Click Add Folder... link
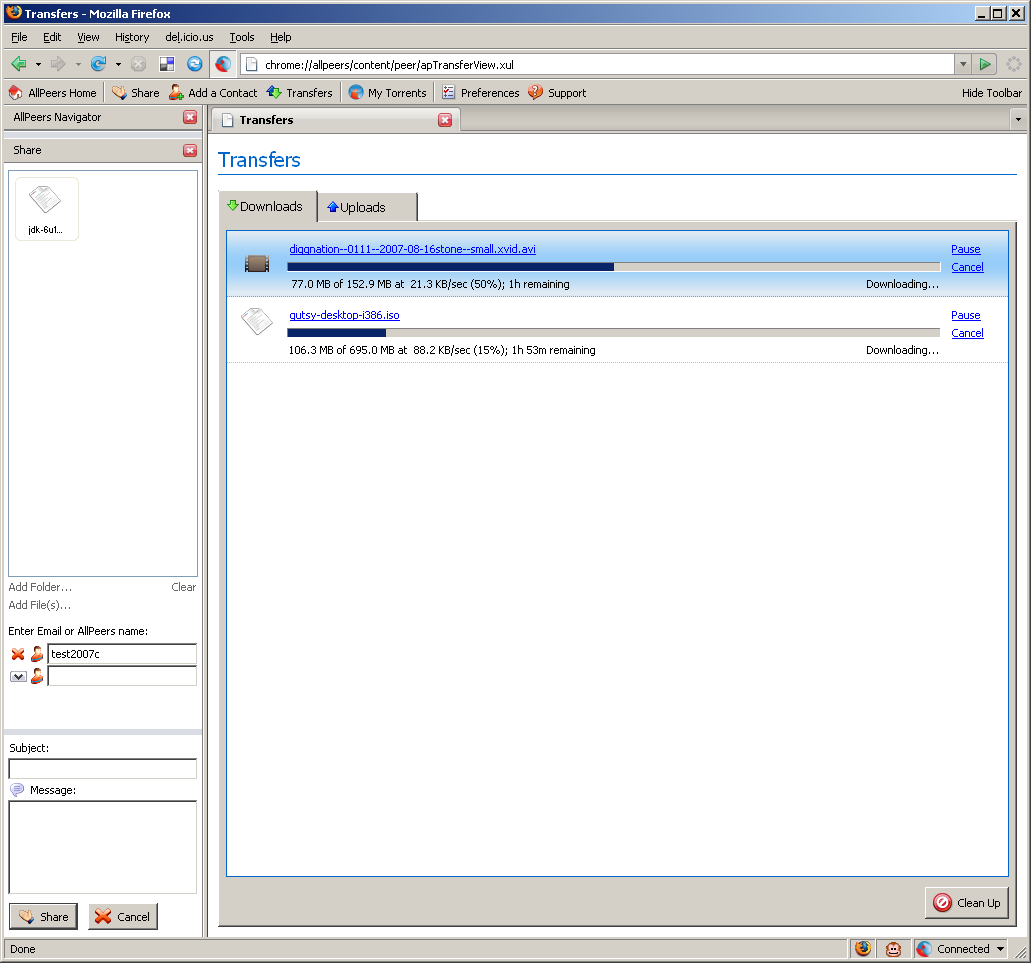Viewport: 1031px width, 963px height. pyautogui.click(x=40, y=587)
